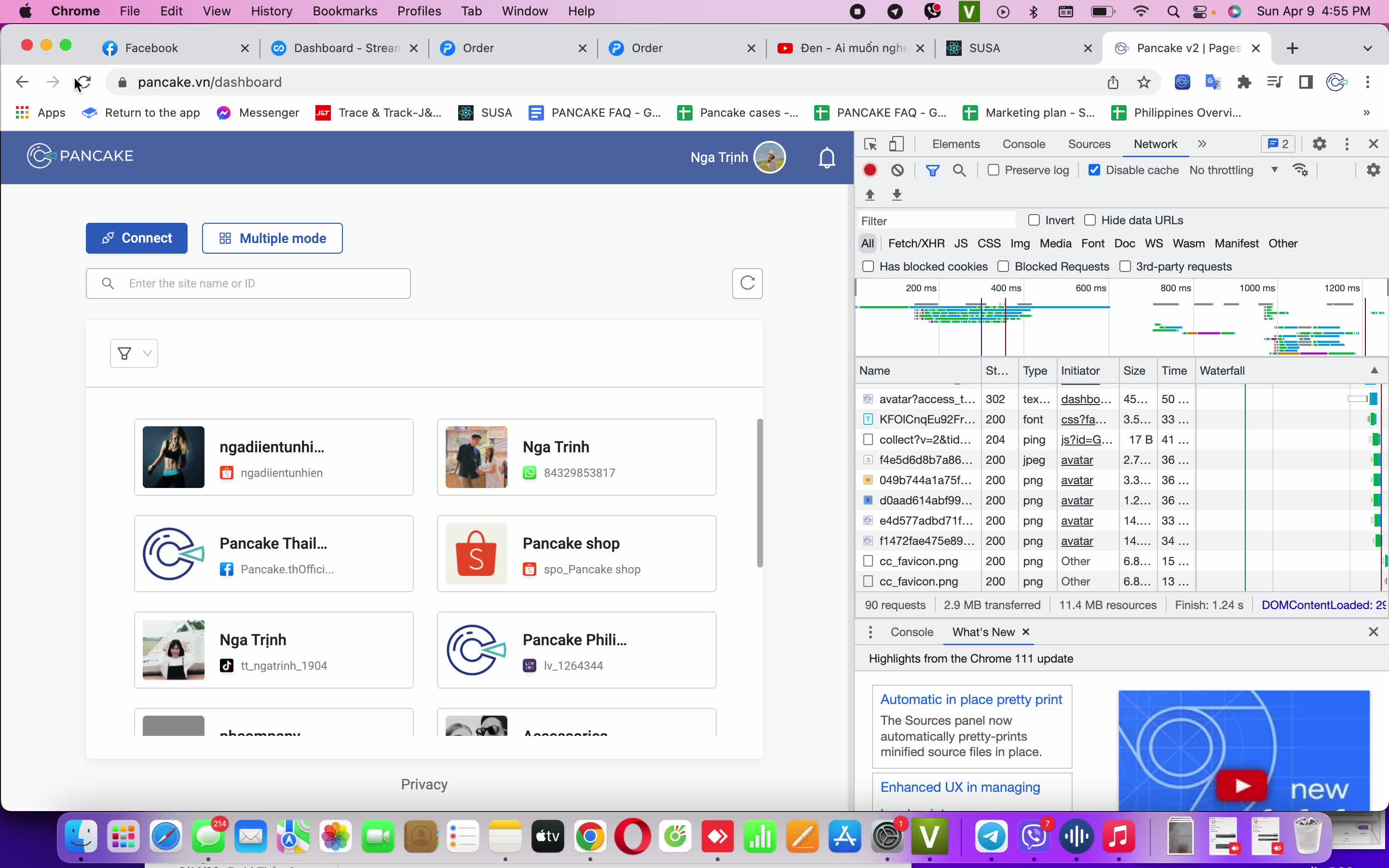Screen dimensions: 1389x868
Task: Click the red record network log button
Action: tap(870, 170)
